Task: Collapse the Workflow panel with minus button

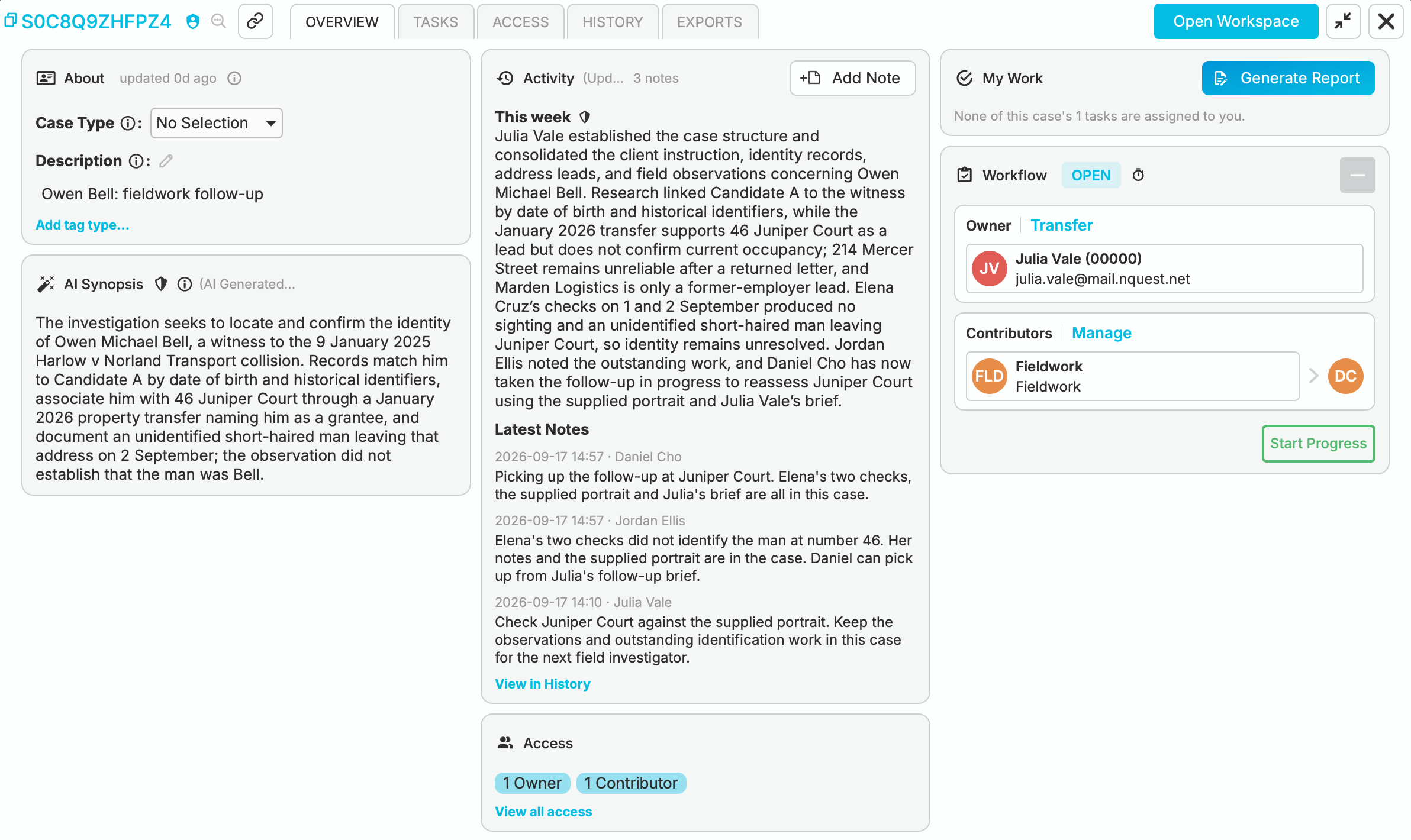Action: 1357,175
